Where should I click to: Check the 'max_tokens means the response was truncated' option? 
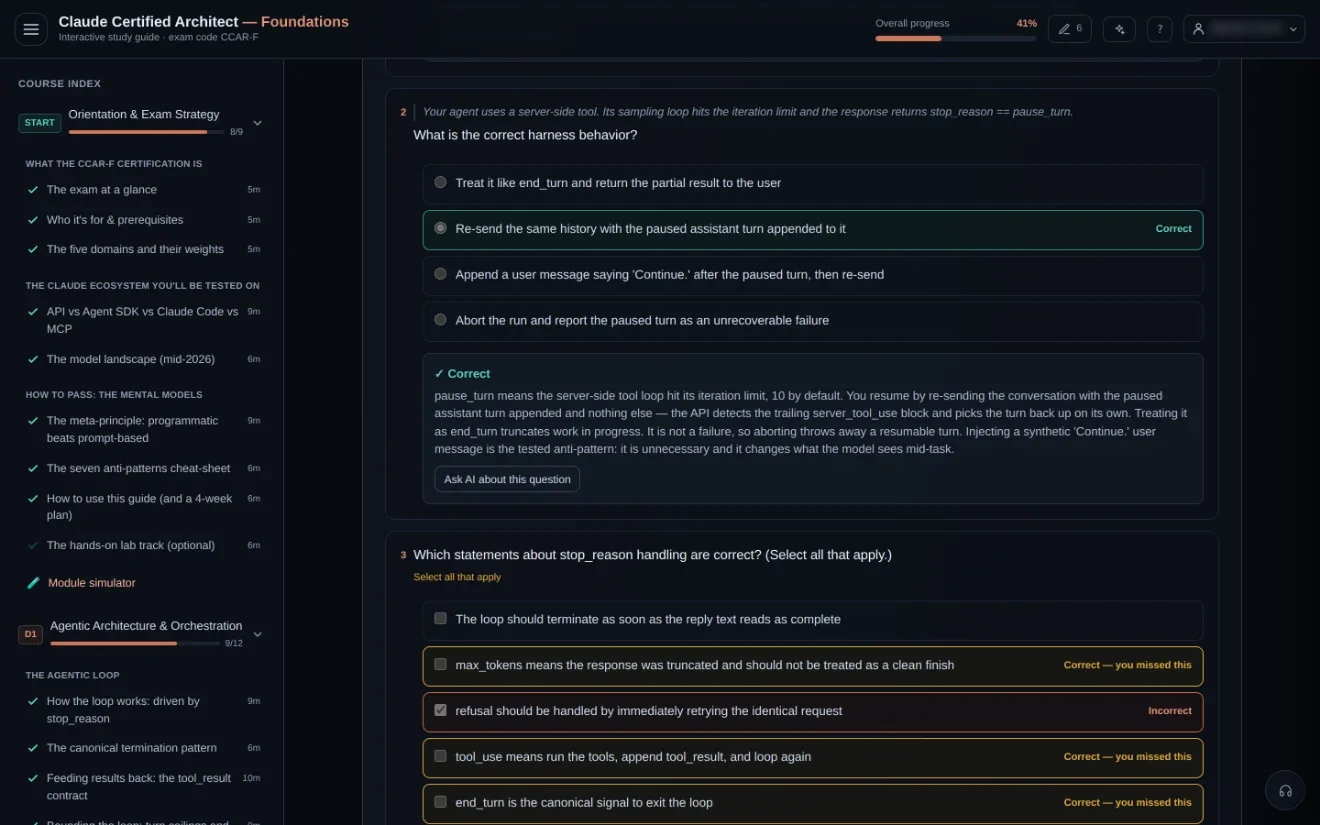(x=440, y=665)
